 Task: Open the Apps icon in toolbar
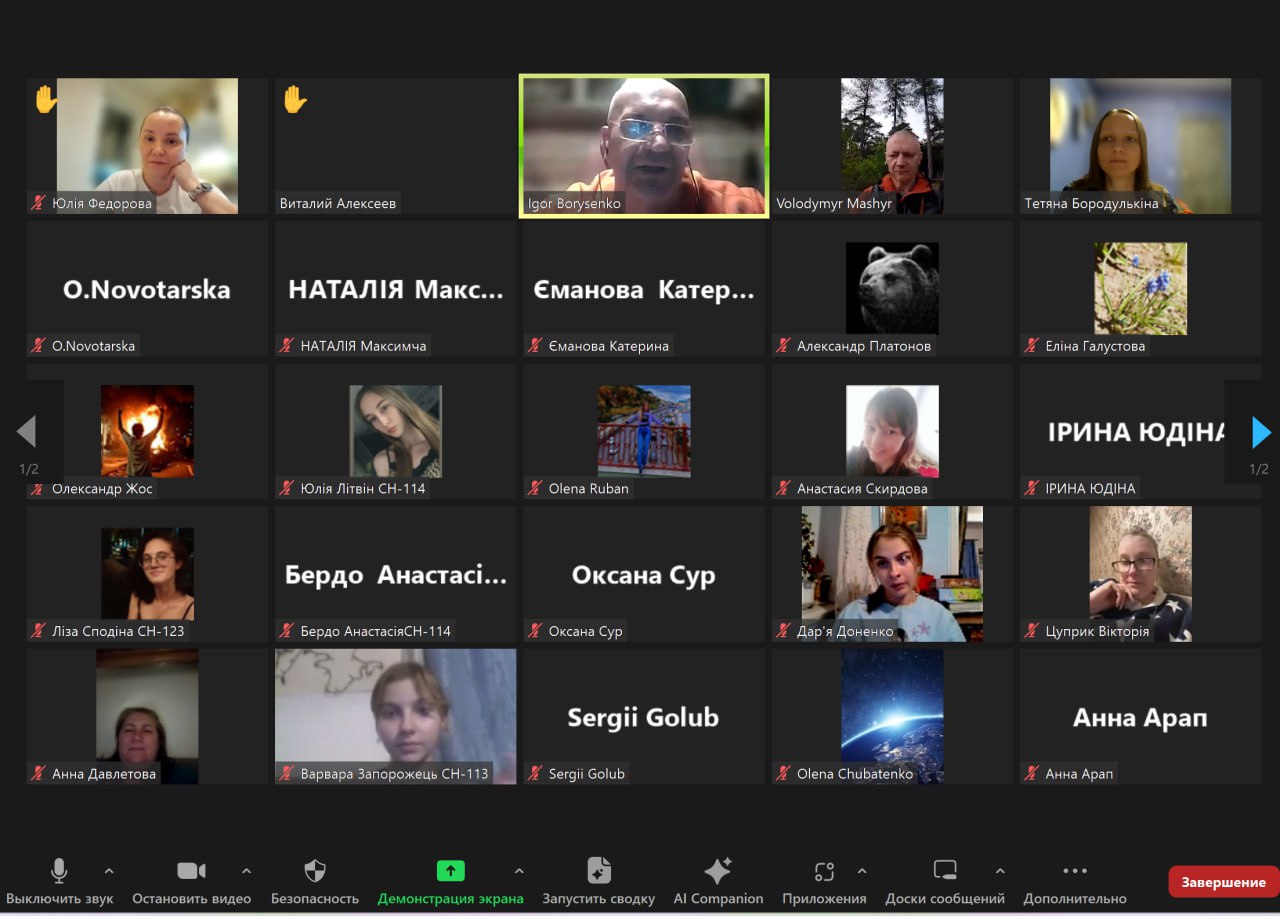click(x=824, y=871)
